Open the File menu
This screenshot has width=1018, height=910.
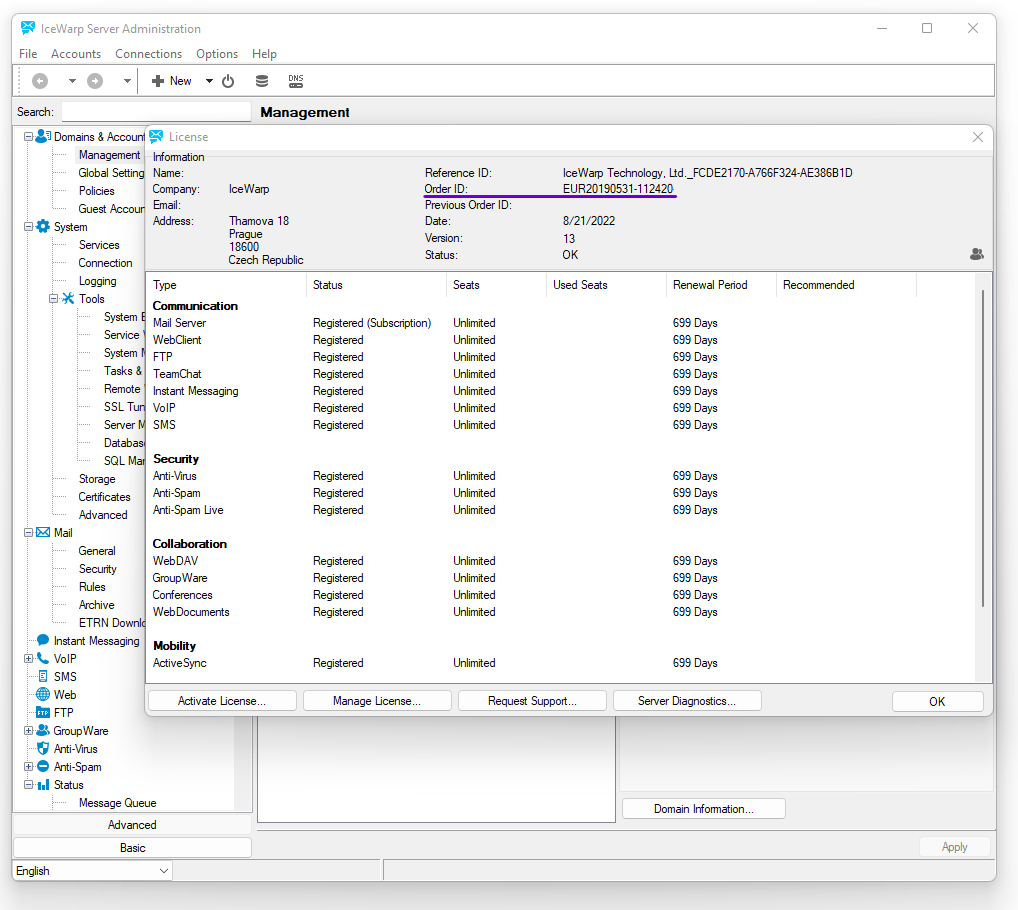(28, 54)
